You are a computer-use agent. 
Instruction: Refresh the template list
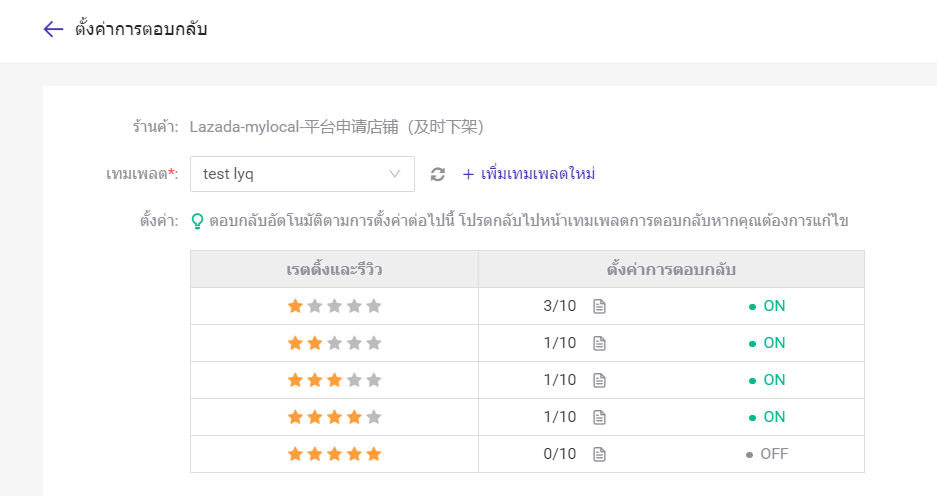pyautogui.click(x=437, y=174)
